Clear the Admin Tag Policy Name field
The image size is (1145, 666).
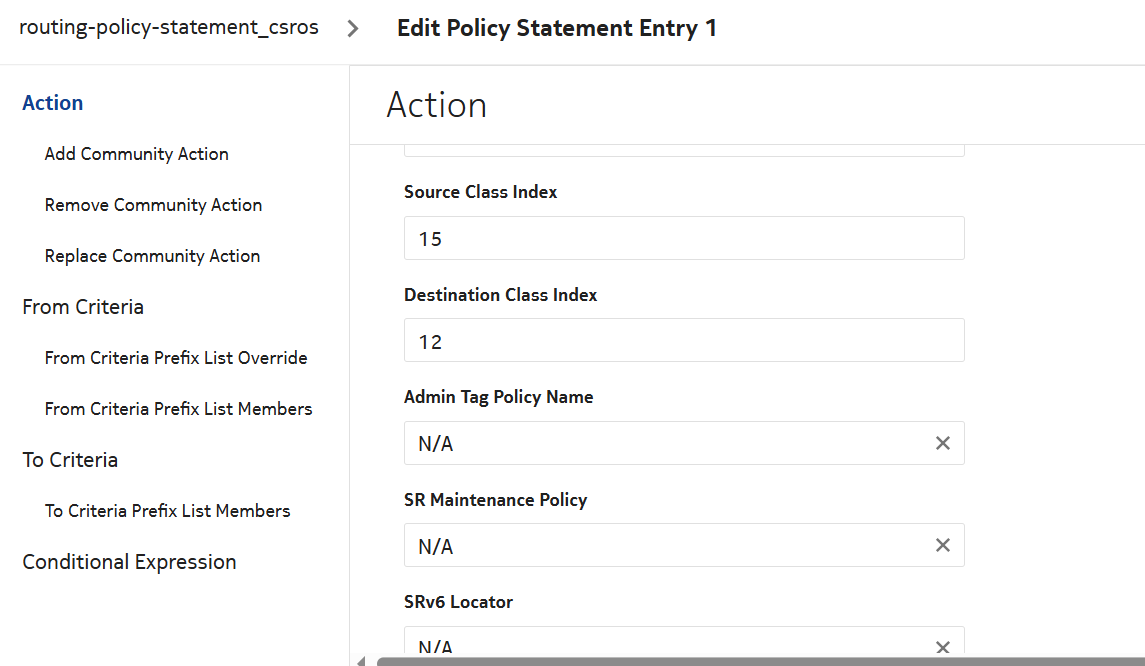click(x=942, y=443)
